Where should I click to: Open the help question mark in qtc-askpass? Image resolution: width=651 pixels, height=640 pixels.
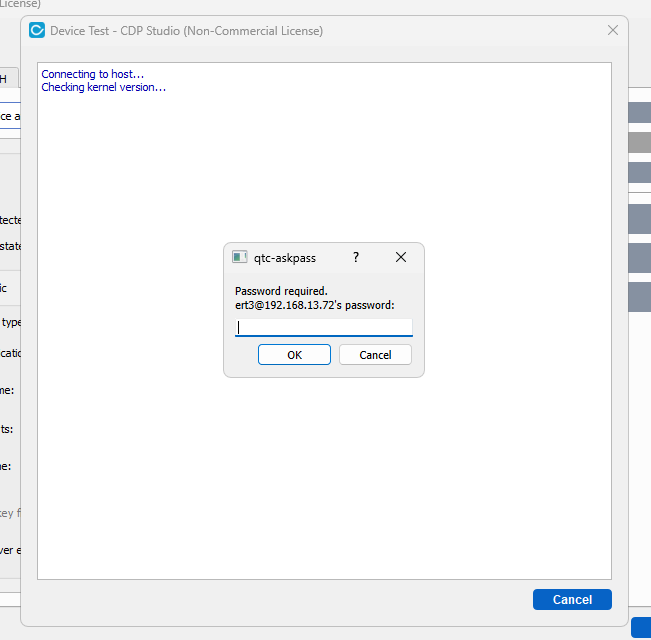tap(356, 257)
